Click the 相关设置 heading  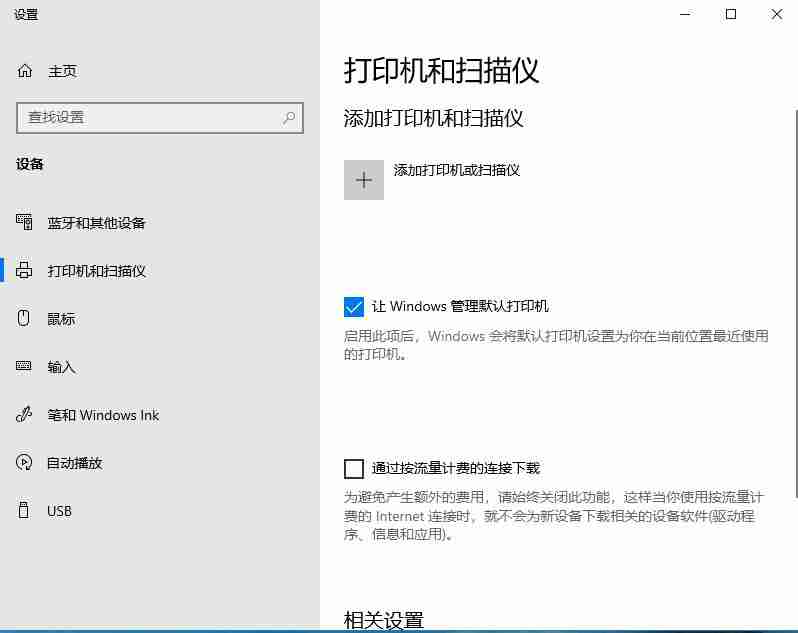pyautogui.click(x=384, y=620)
